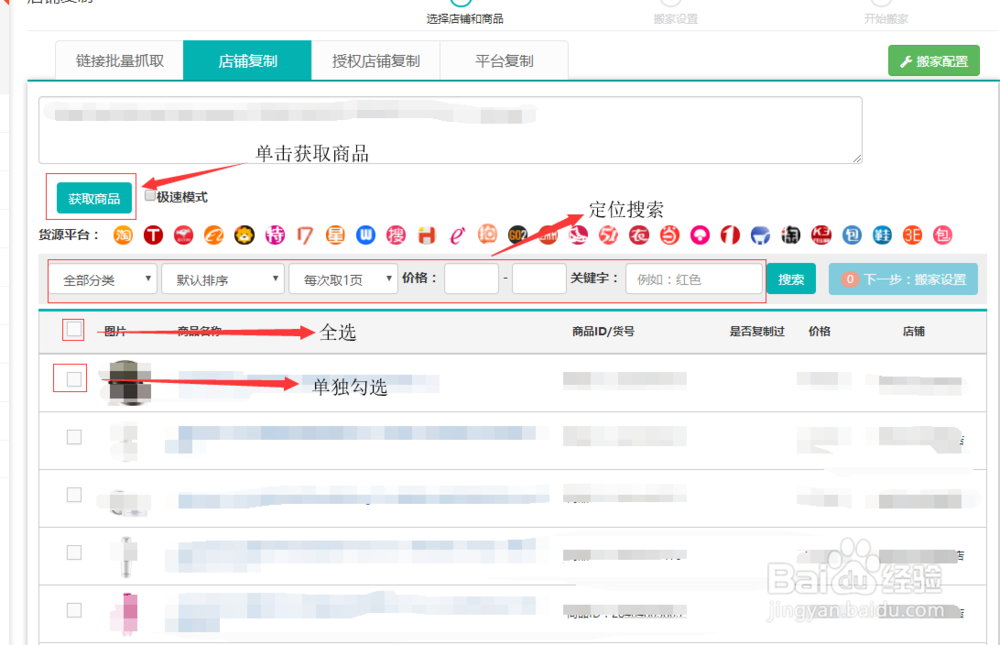The width and height of the screenshot is (1000, 645).
Task: Select the red K3 platform icon
Action: coord(821,235)
